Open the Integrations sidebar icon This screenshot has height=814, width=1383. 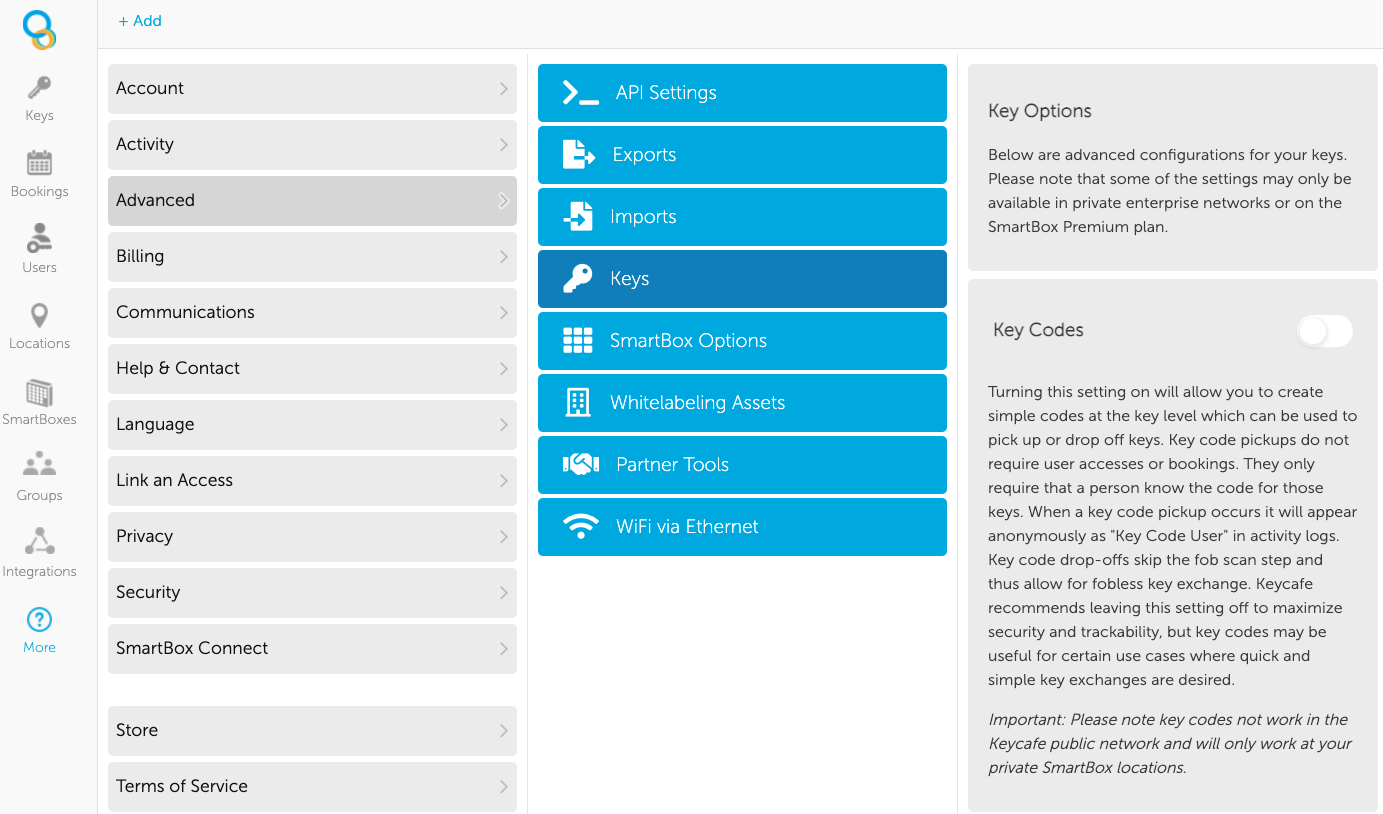pos(39,541)
